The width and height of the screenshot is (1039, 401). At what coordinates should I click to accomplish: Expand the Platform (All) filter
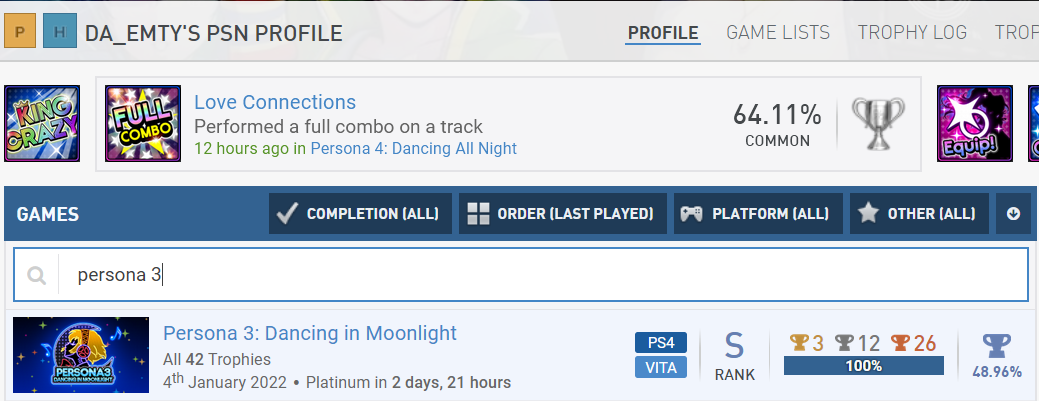(755, 214)
